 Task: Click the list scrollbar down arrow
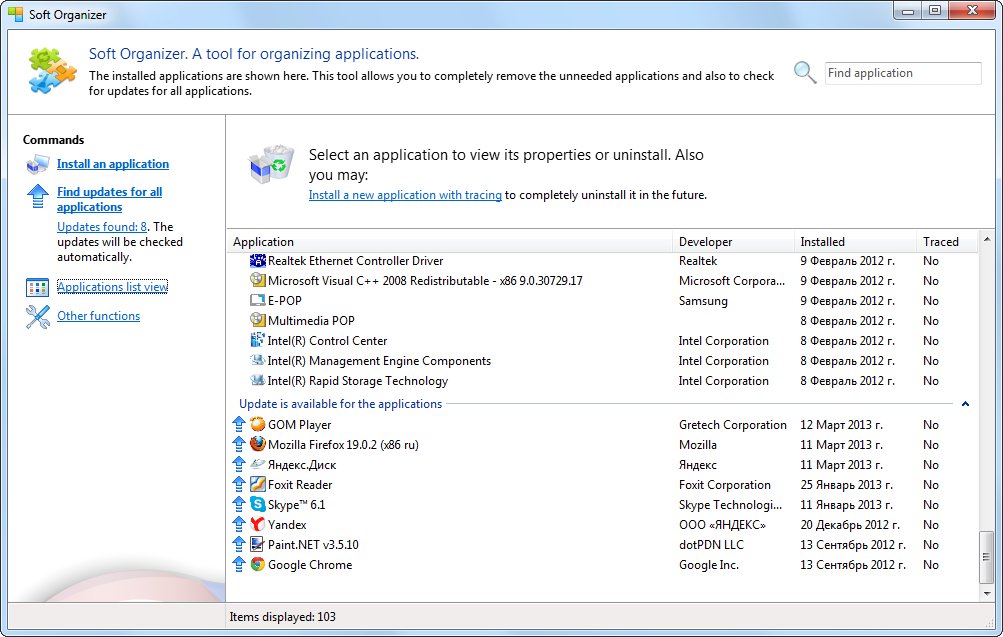[x=986, y=594]
